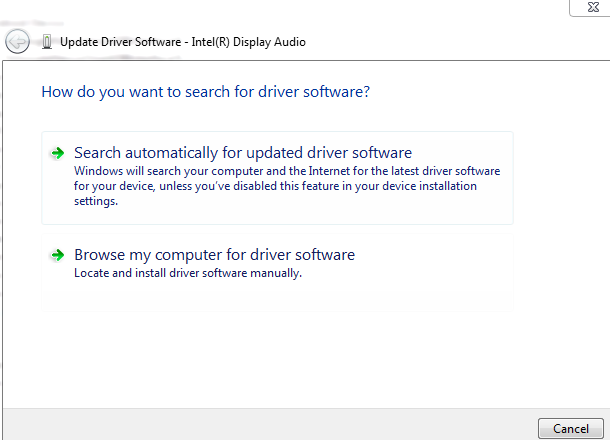Click the title Update Driver Software - Intel(R) Display Audio
This screenshot has height=440, width=610.
point(183,42)
